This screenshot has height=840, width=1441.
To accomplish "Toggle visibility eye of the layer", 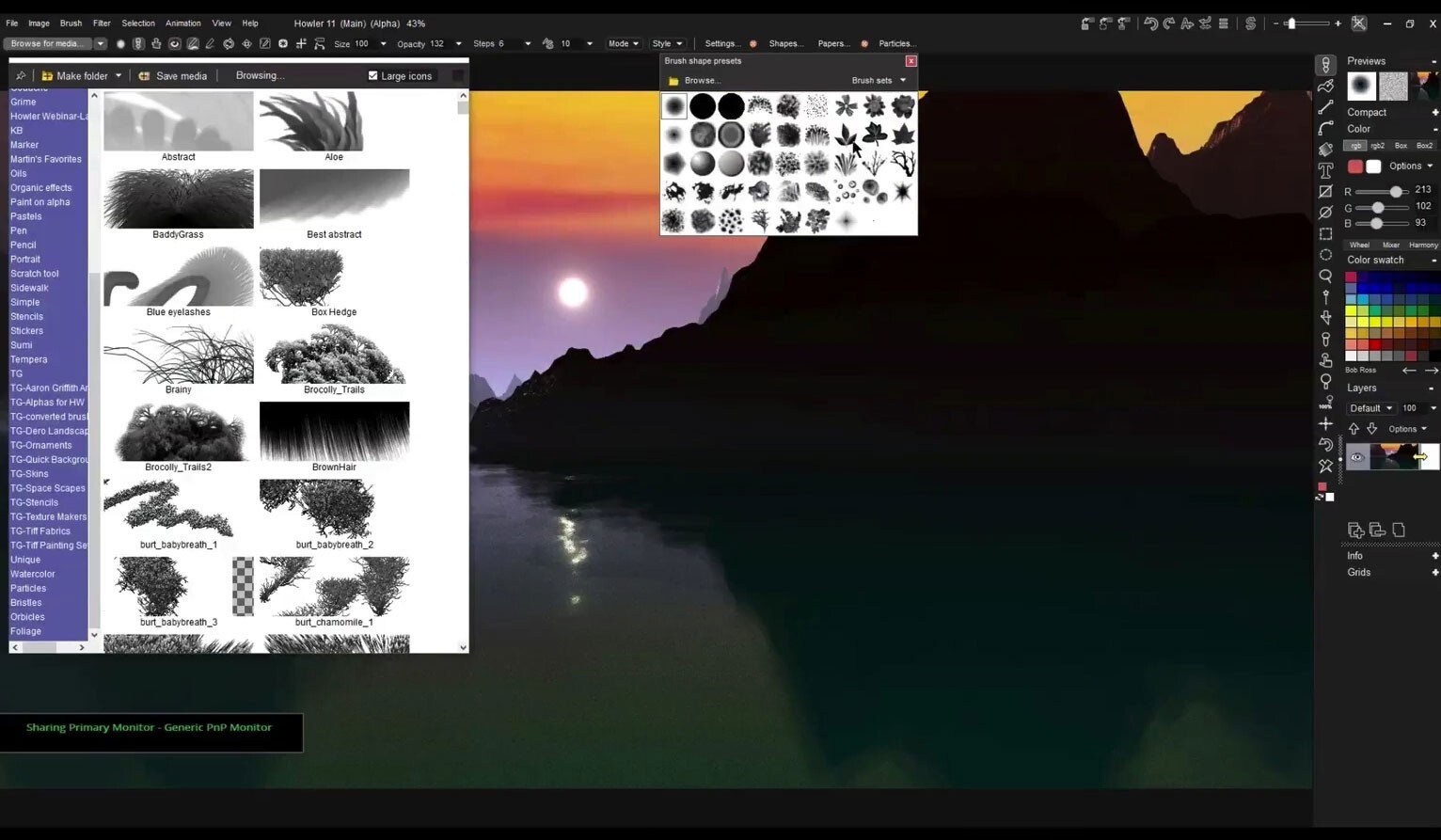I will click(1356, 457).
